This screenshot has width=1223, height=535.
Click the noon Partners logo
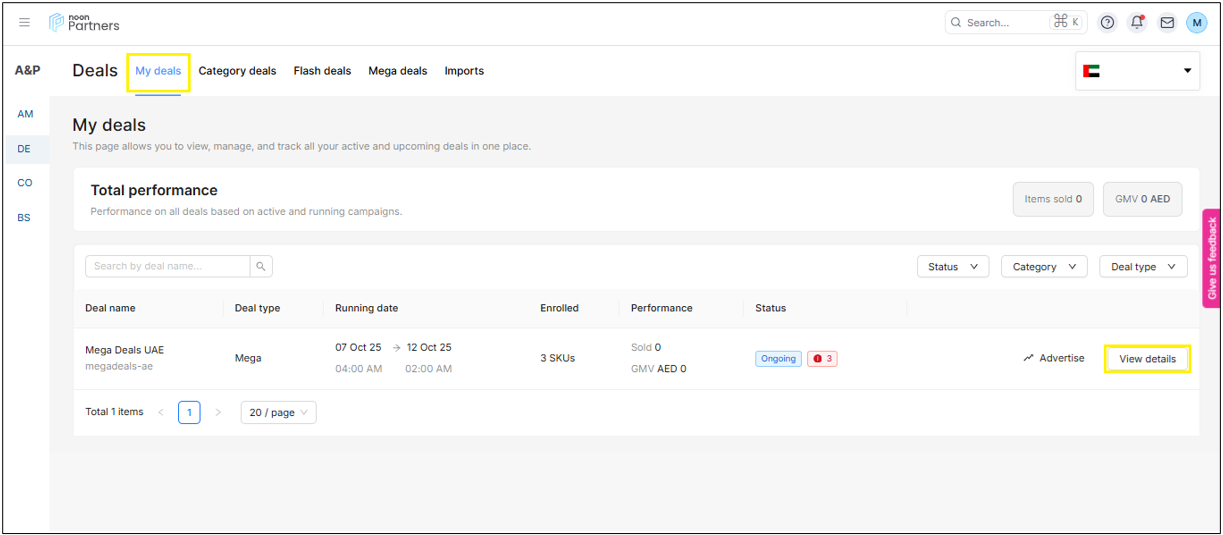coord(85,22)
